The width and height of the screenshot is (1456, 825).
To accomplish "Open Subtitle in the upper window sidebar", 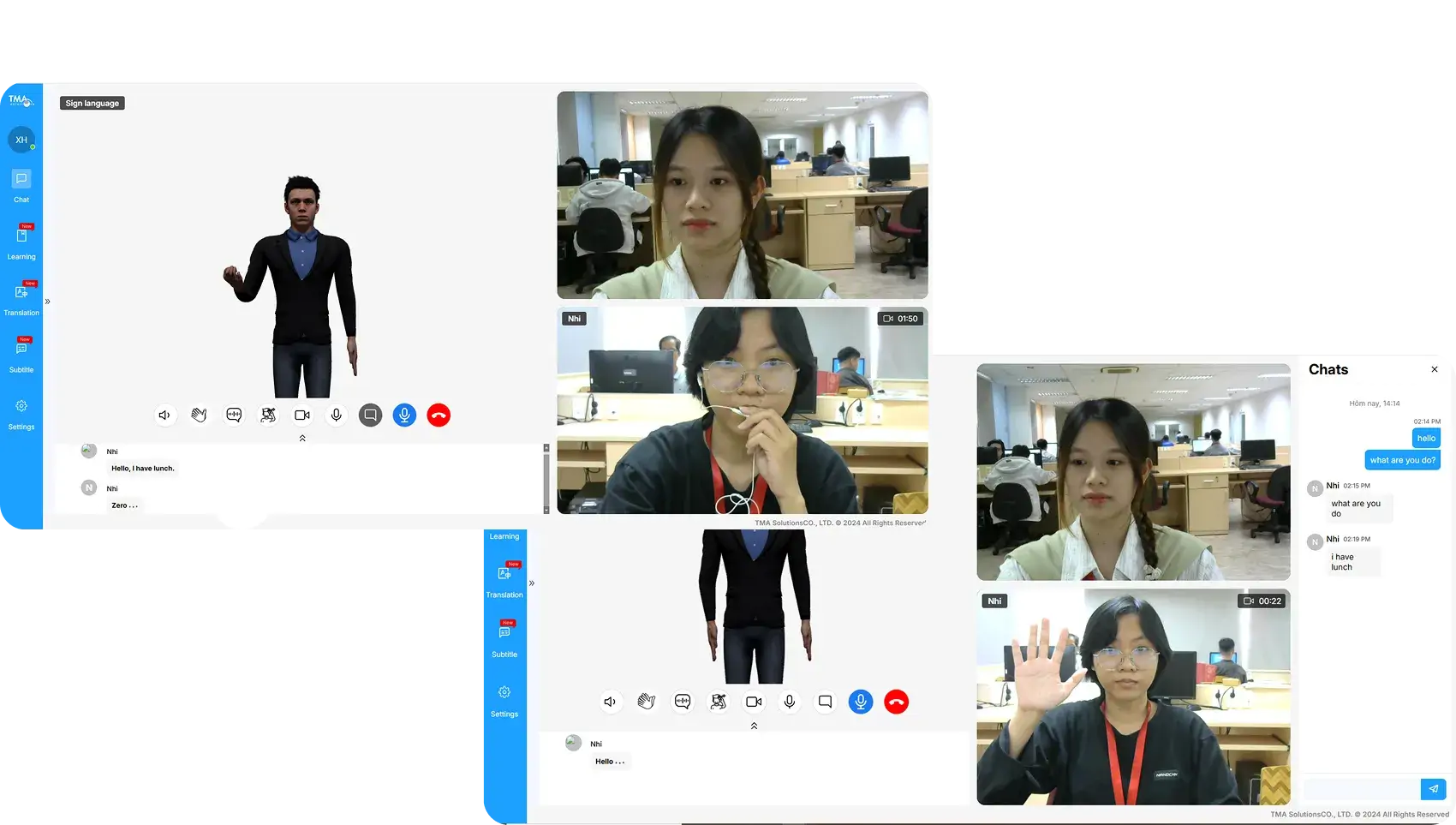I will (21, 356).
